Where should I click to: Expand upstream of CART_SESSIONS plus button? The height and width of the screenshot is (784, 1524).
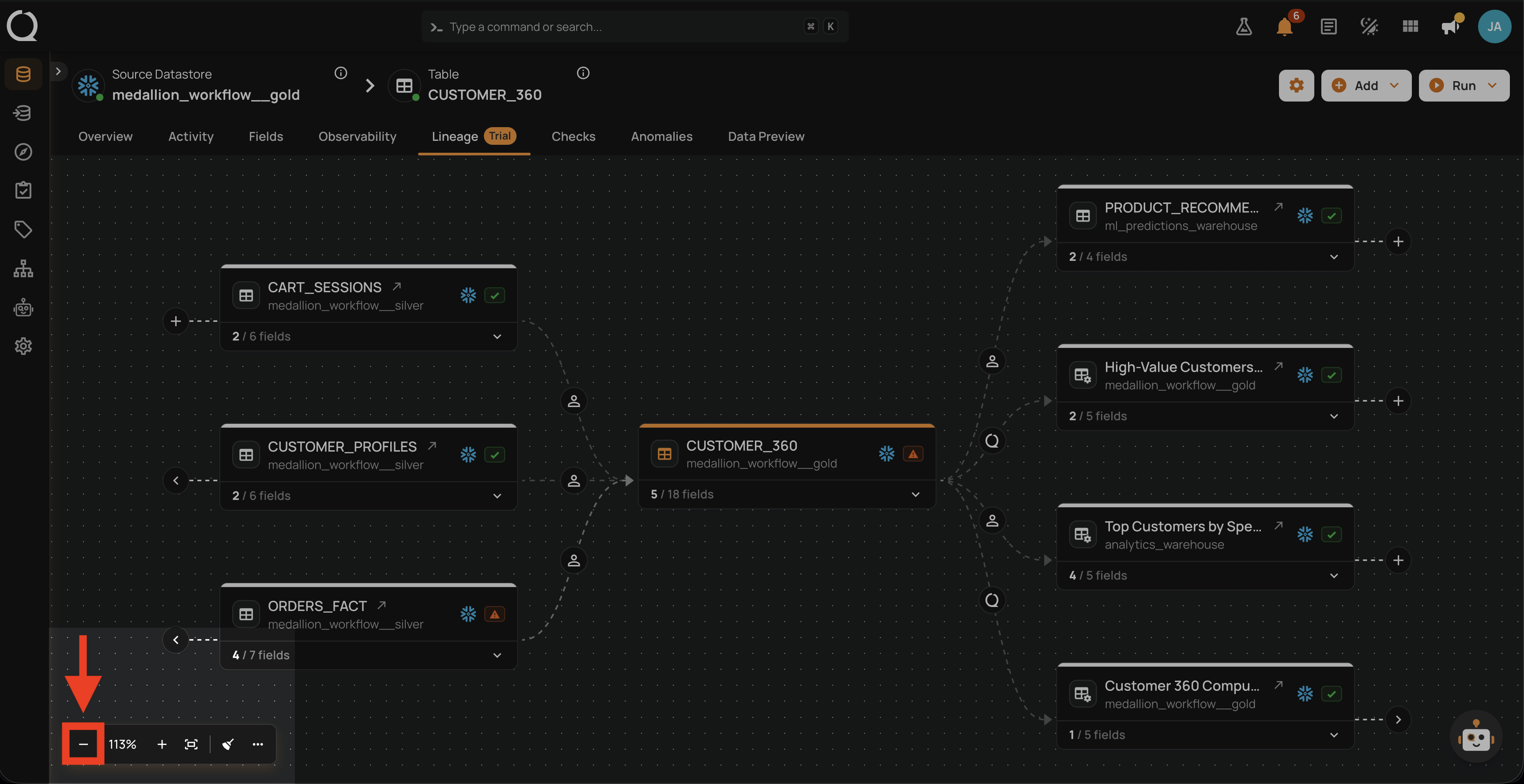pos(176,321)
